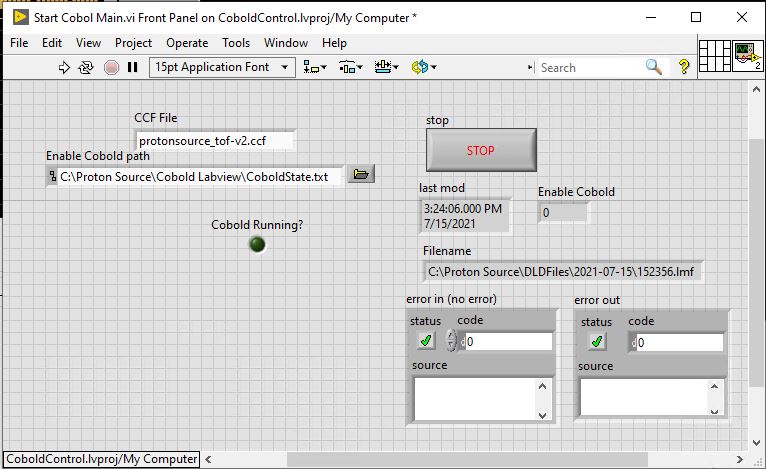766x469 pixels.
Task: Click the red STOP button
Action: pos(481,150)
